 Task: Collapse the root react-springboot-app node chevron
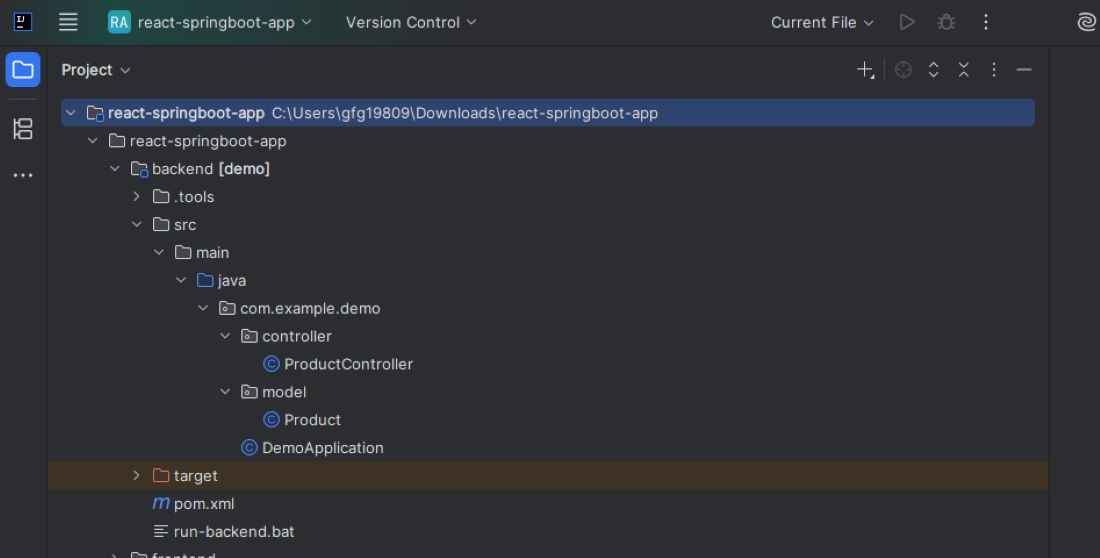pyautogui.click(x=71, y=113)
